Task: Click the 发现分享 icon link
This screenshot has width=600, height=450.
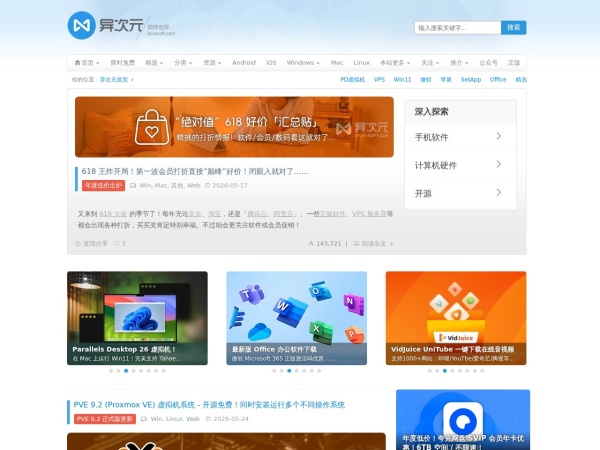Action: (x=91, y=243)
